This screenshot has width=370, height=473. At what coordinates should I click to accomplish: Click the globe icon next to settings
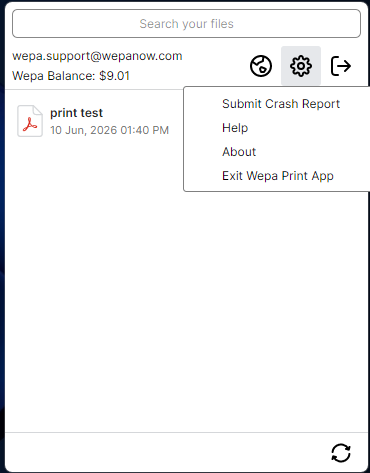pyautogui.click(x=261, y=66)
